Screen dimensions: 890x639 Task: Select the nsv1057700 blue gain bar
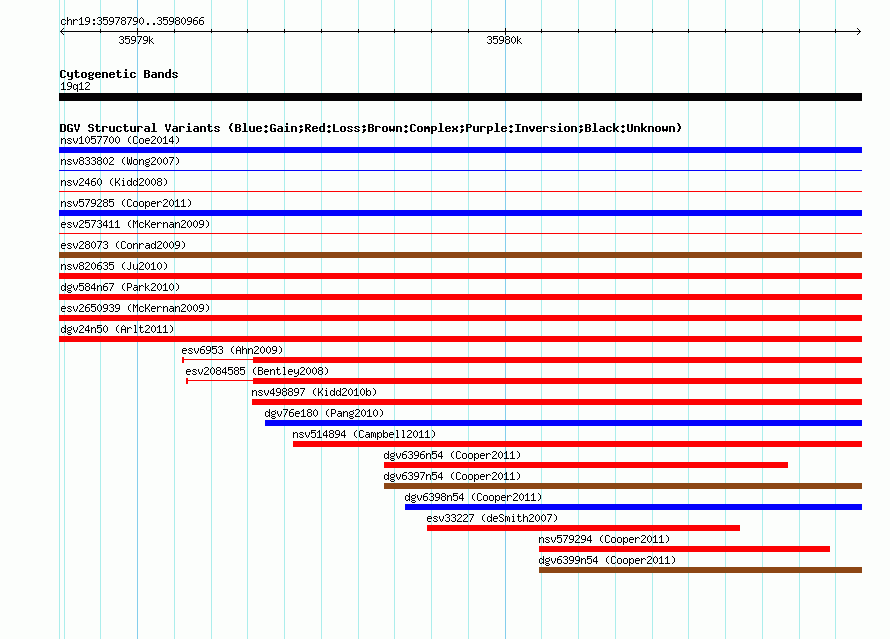coord(460,150)
